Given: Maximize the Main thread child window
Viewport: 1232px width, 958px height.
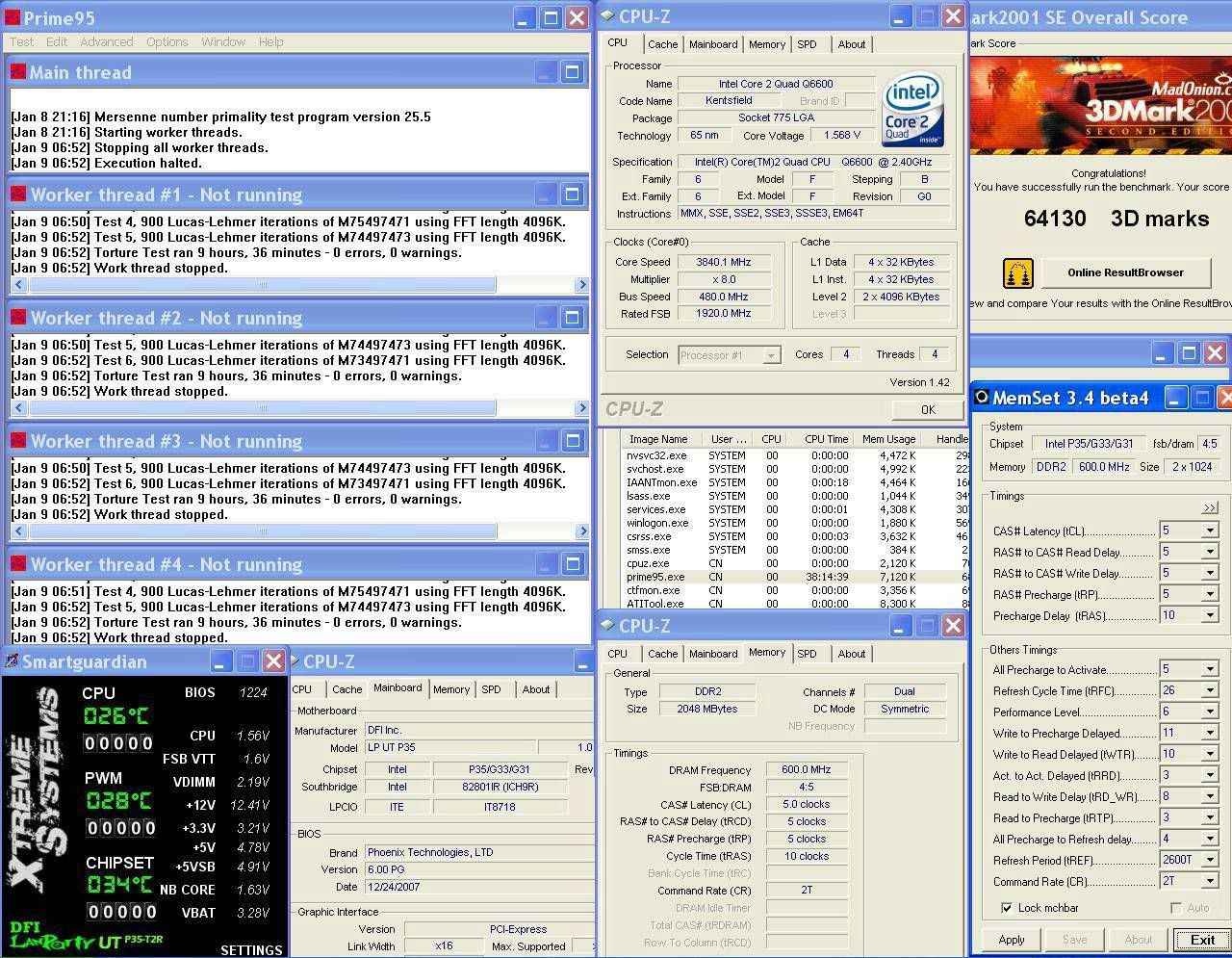Looking at the screenshot, I should coord(572,71).
